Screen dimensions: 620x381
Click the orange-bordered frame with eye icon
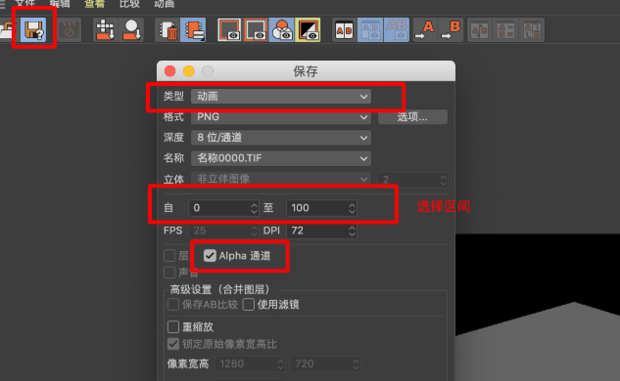tap(255, 30)
